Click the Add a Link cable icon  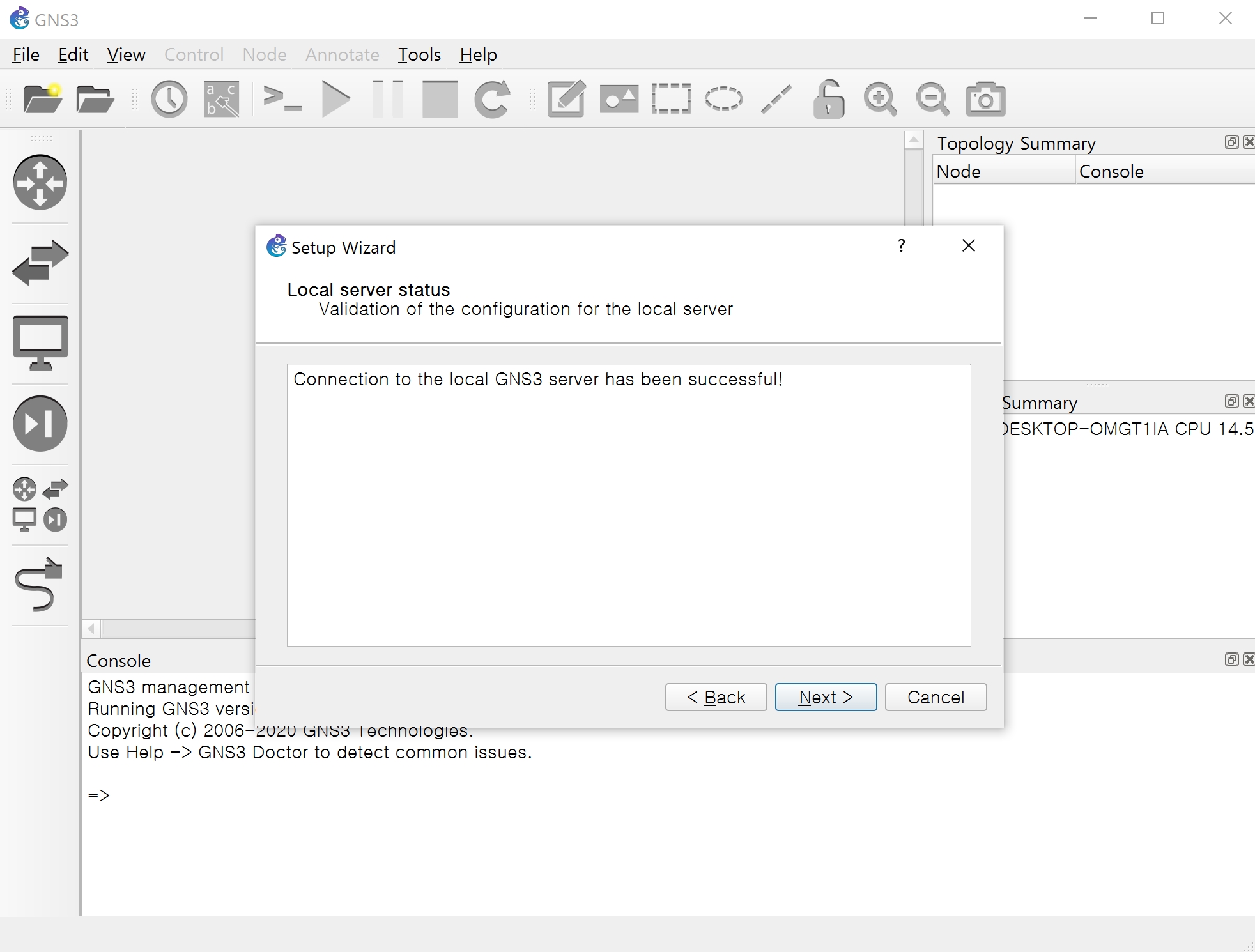40,585
